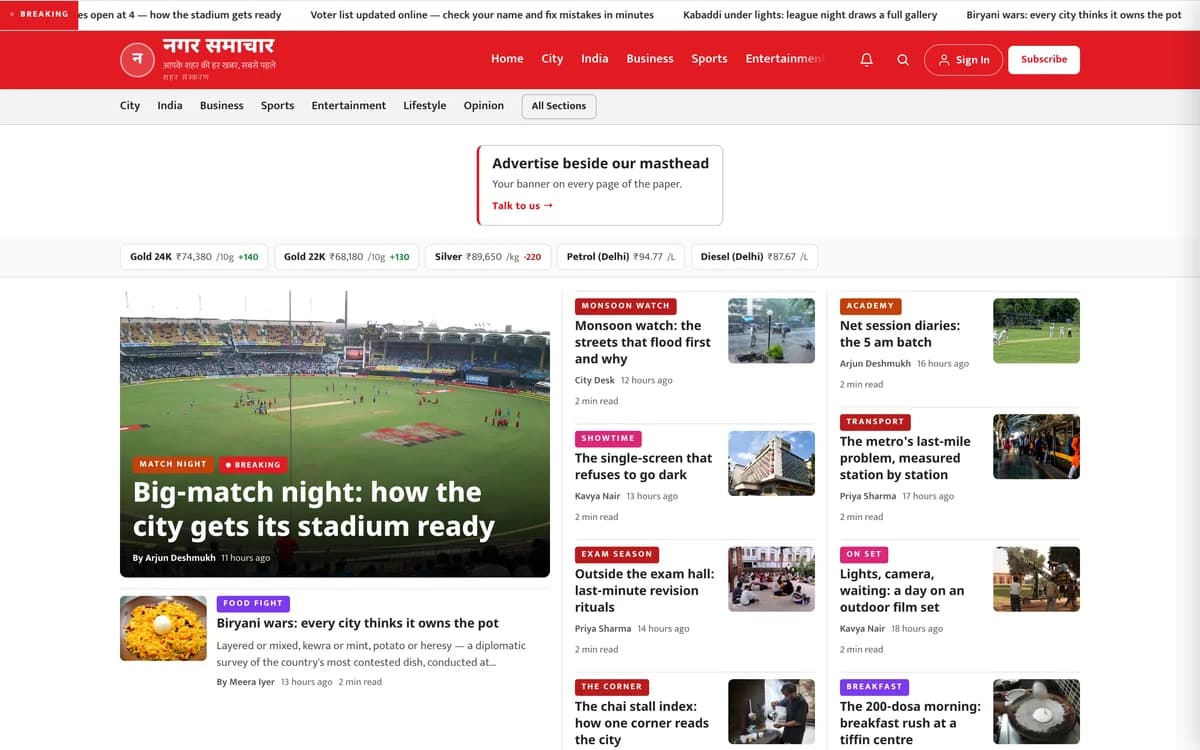Click the Kabaddi under lights ticker headline
1200x750 pixels.
coord(810,15)
